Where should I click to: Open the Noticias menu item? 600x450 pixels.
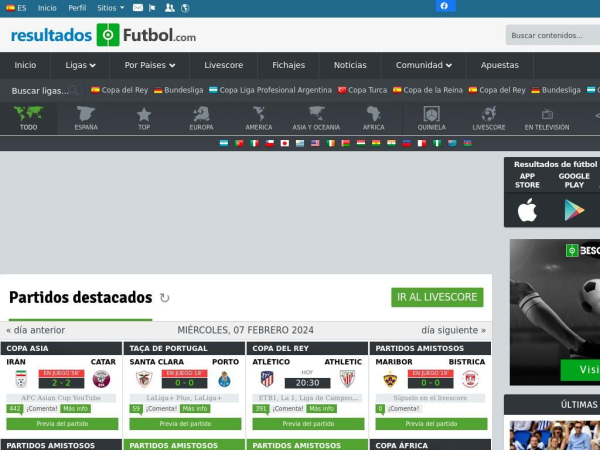pos(350,65)
